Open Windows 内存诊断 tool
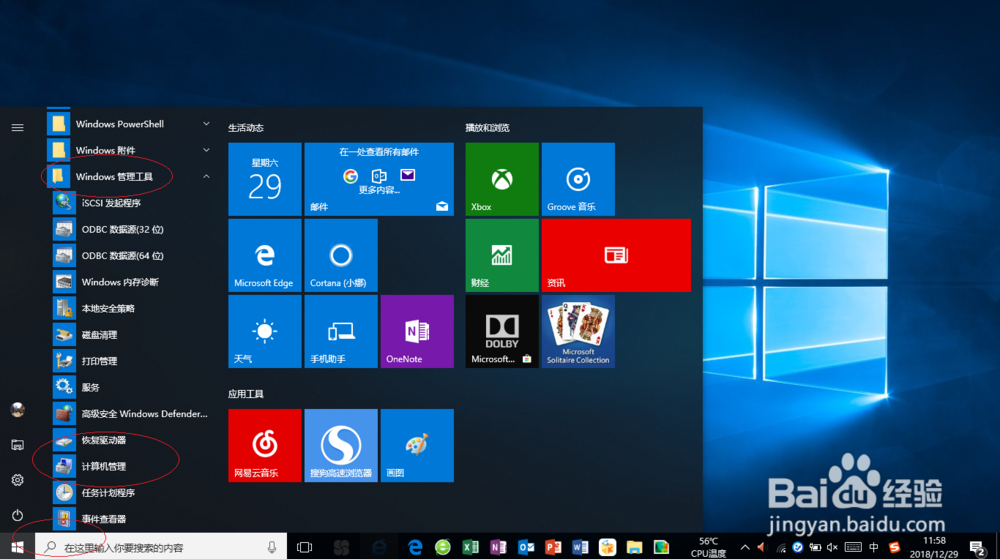The width and height of the screenshot is (1000, 559). (x=130, y=282)
